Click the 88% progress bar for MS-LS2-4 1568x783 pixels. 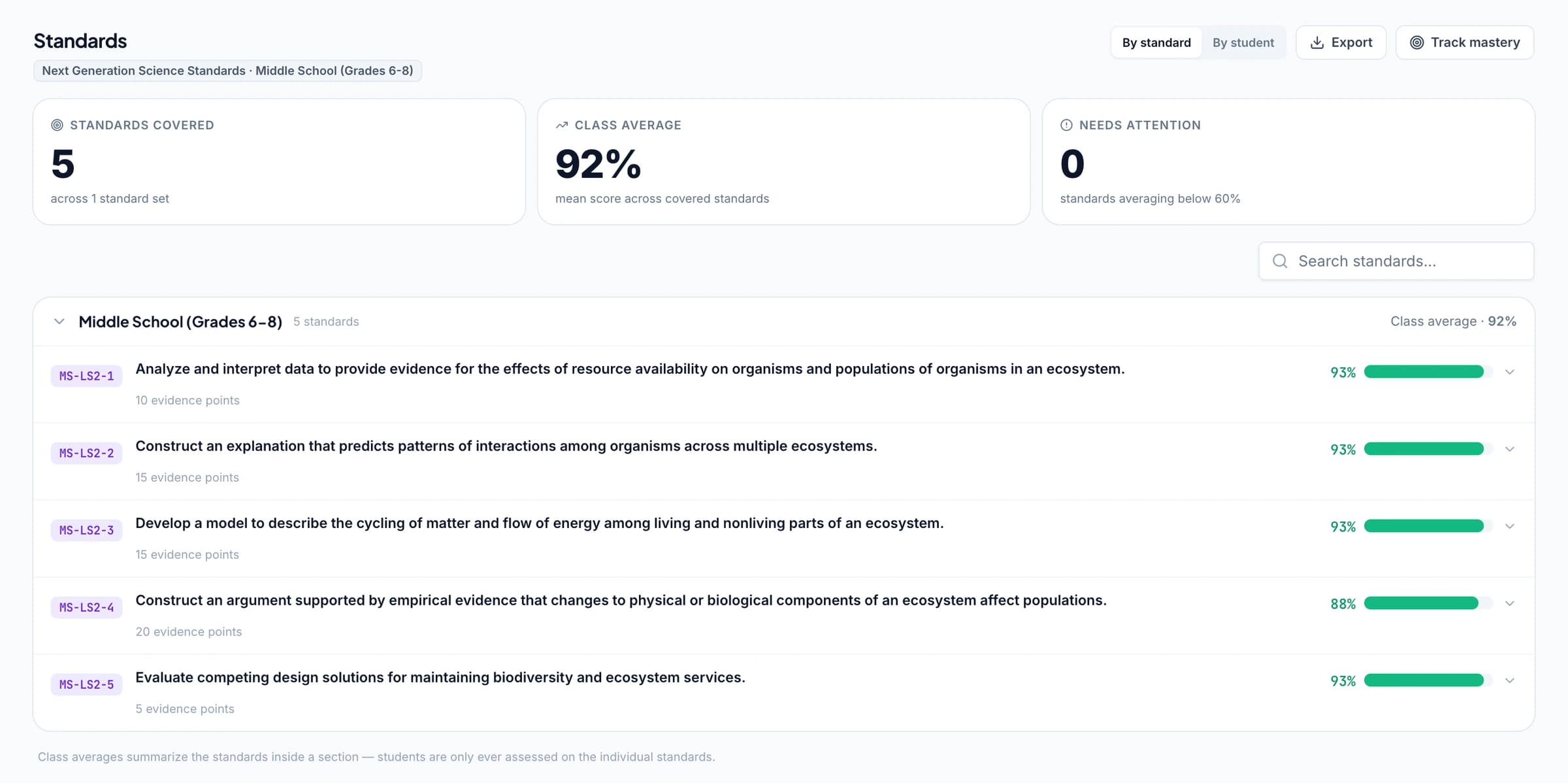[x=1428, y=603]
